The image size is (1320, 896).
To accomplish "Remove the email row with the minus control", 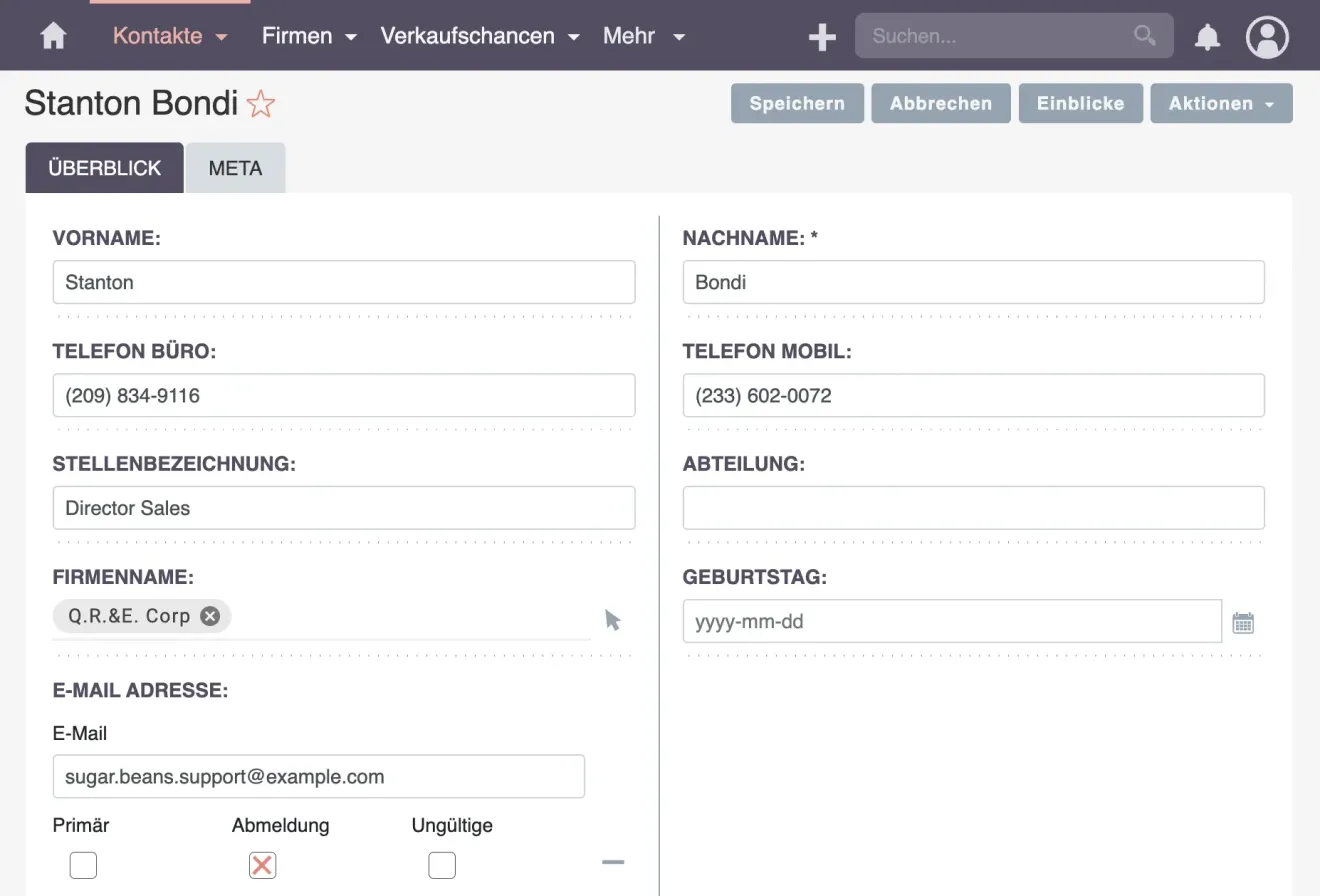I will pyautogui.click(x=613, y=862).
